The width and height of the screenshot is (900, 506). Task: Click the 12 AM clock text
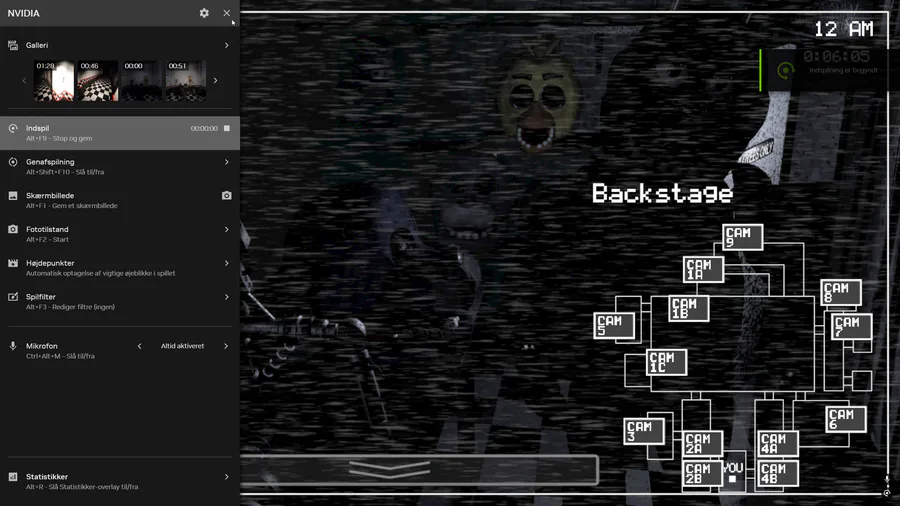844,29
